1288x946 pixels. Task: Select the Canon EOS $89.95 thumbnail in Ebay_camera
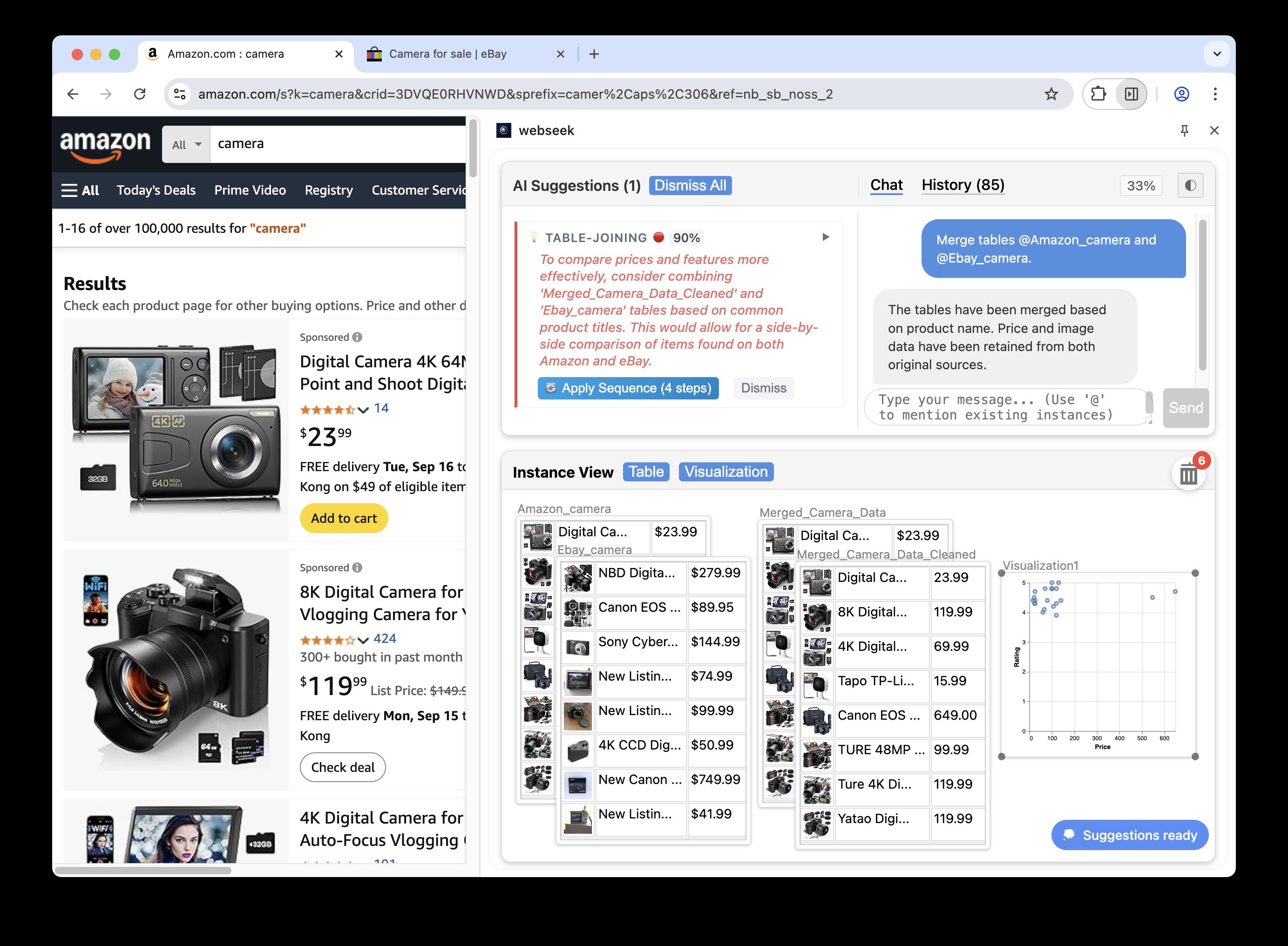pyautogui.click(x=577, y=613)
